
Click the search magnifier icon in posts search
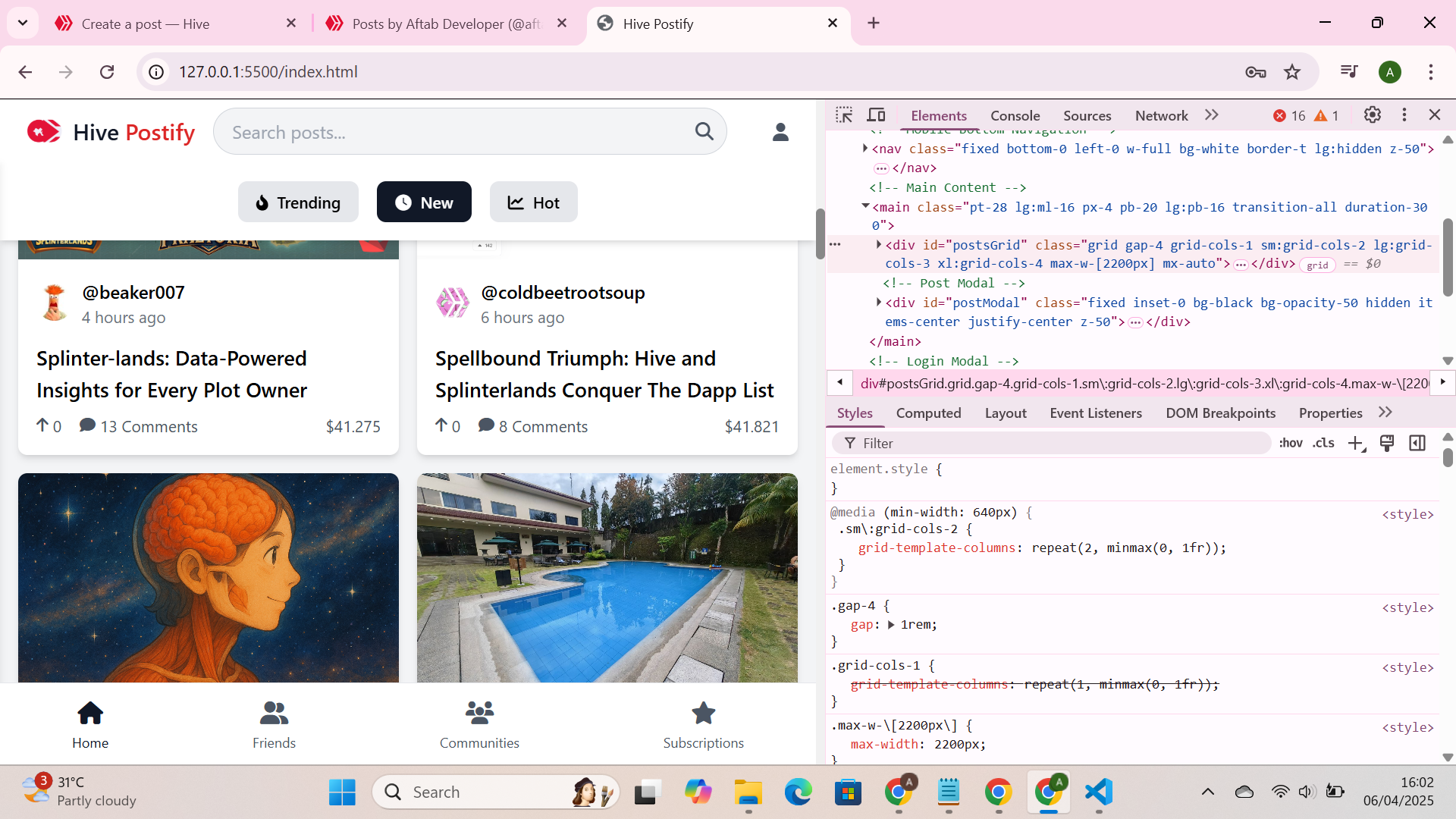[x=704, y=132]
